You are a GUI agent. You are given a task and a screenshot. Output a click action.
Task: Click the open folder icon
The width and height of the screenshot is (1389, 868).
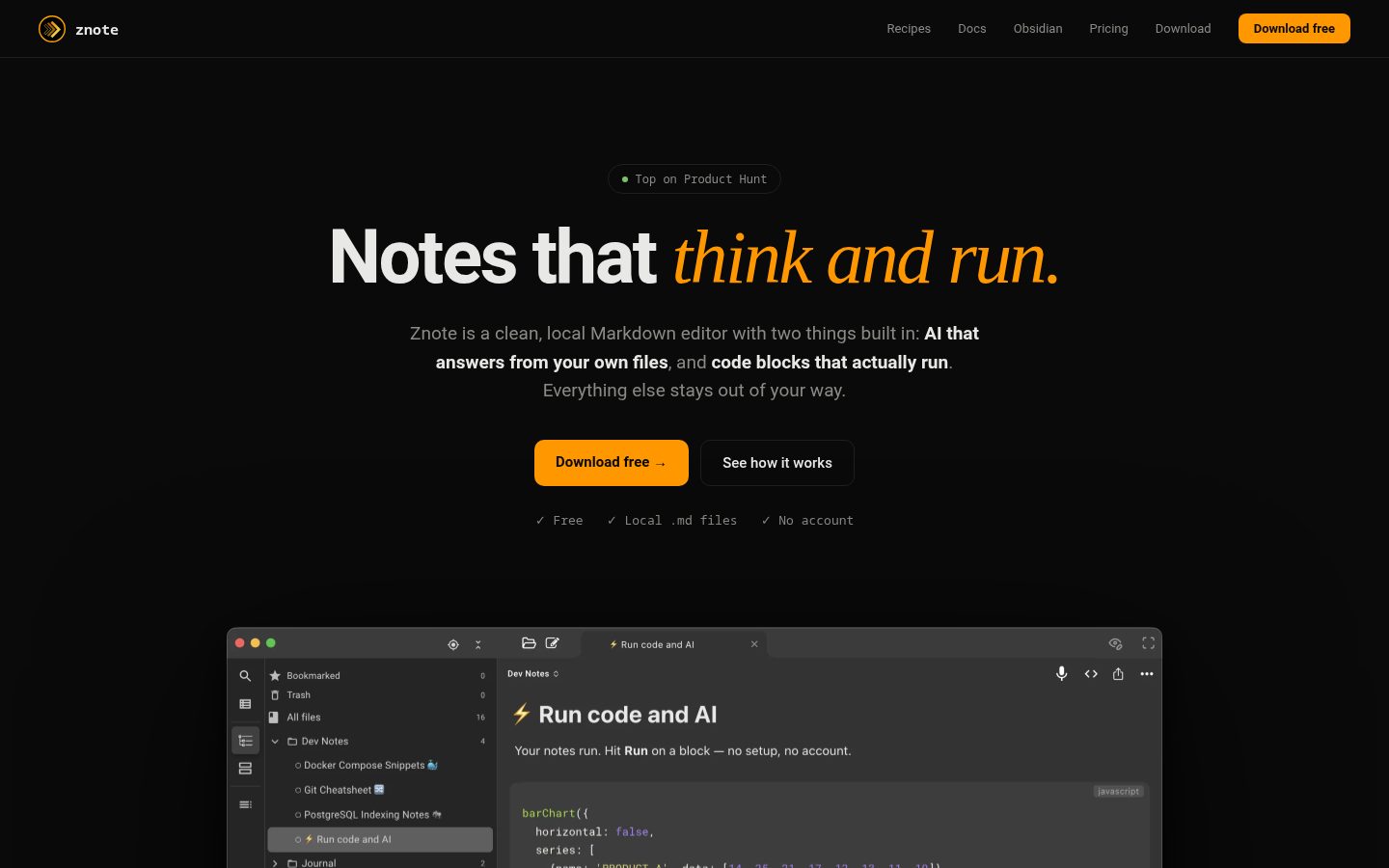click(529, 643)
